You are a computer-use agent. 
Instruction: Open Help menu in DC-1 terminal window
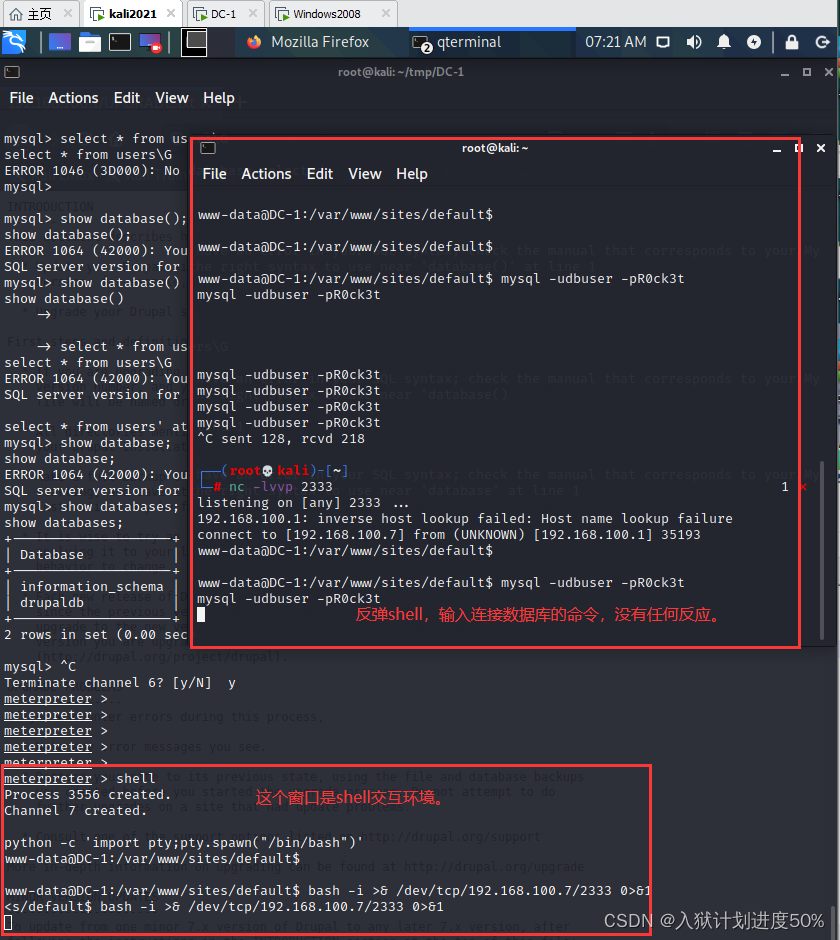(218, 98)
